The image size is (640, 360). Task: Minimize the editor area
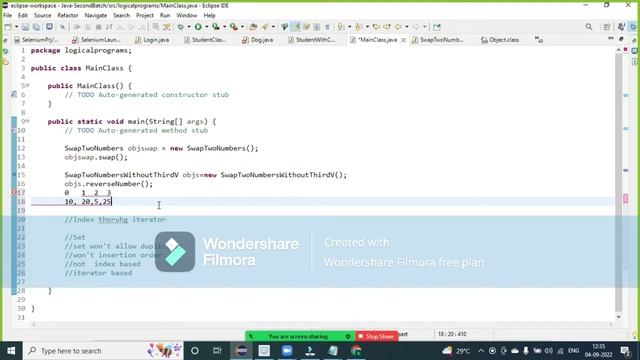pyautogui.click(x=611, y=38)
